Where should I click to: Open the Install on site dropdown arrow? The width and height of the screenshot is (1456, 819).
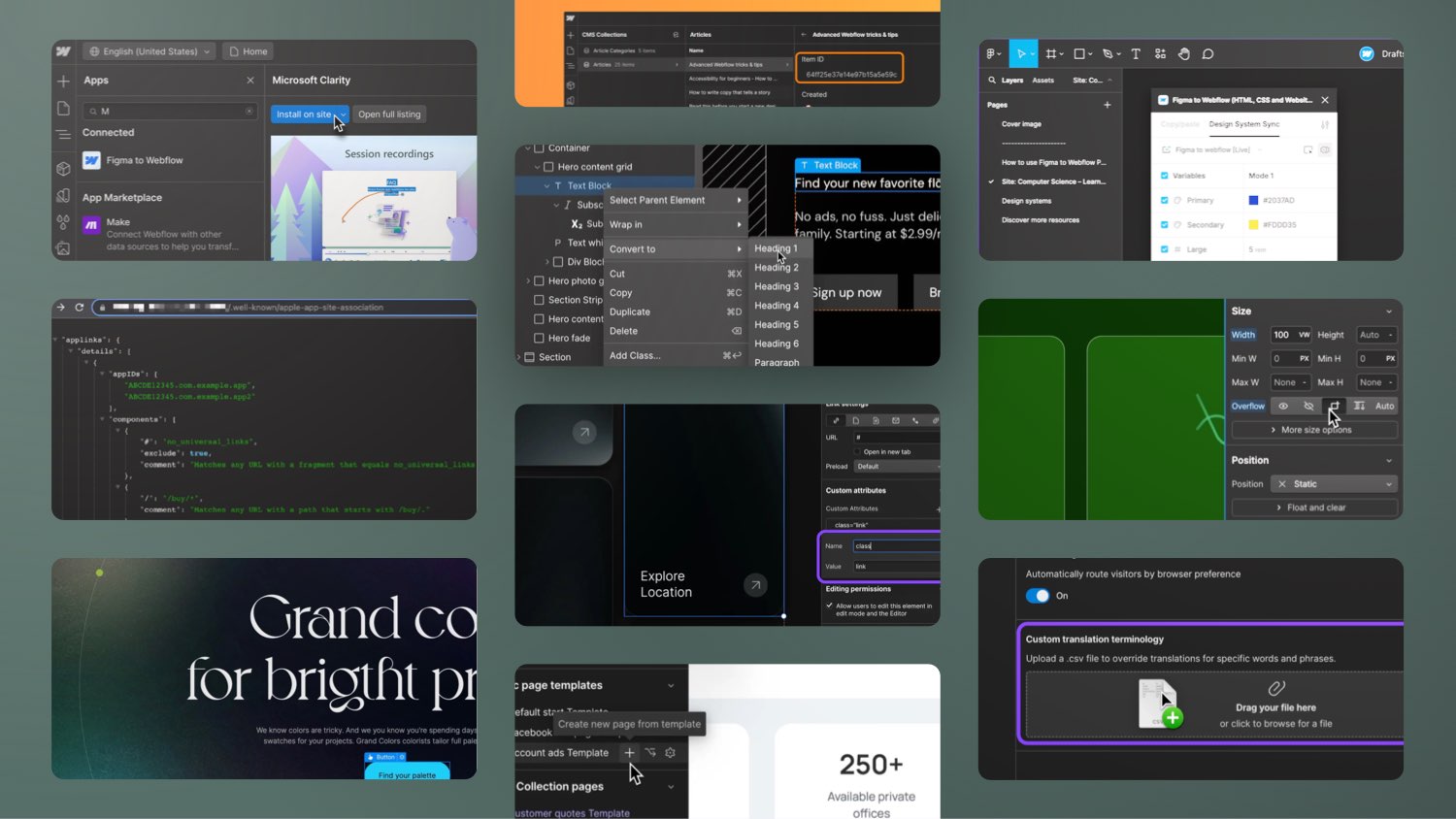point(342,115)
